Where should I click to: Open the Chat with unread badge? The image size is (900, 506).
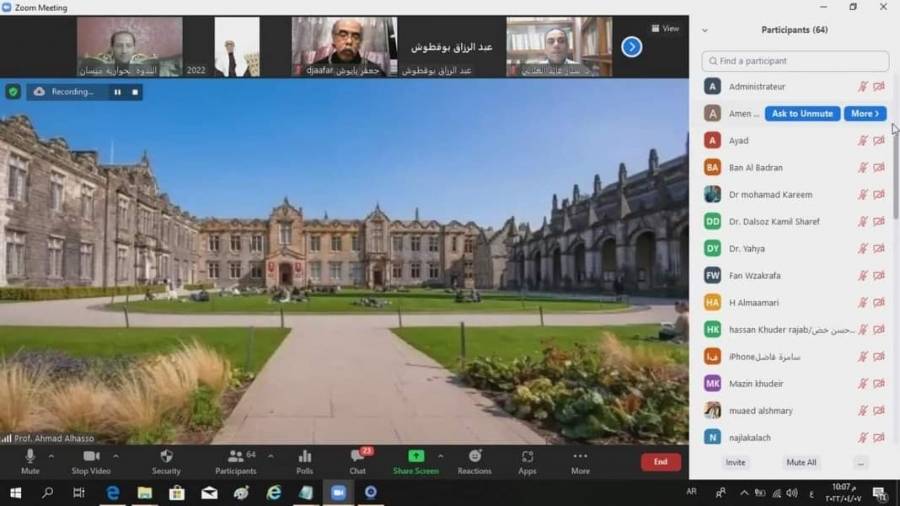358,461
